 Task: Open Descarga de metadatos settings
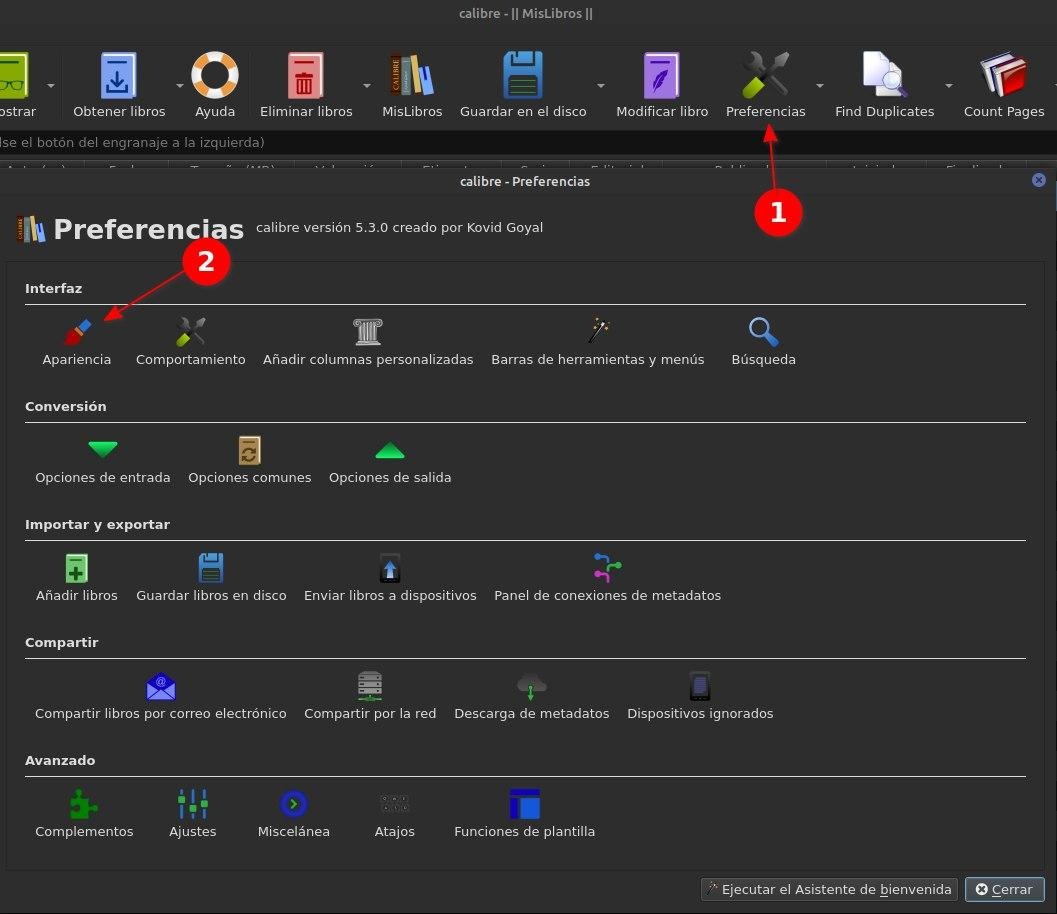[531, 697]
